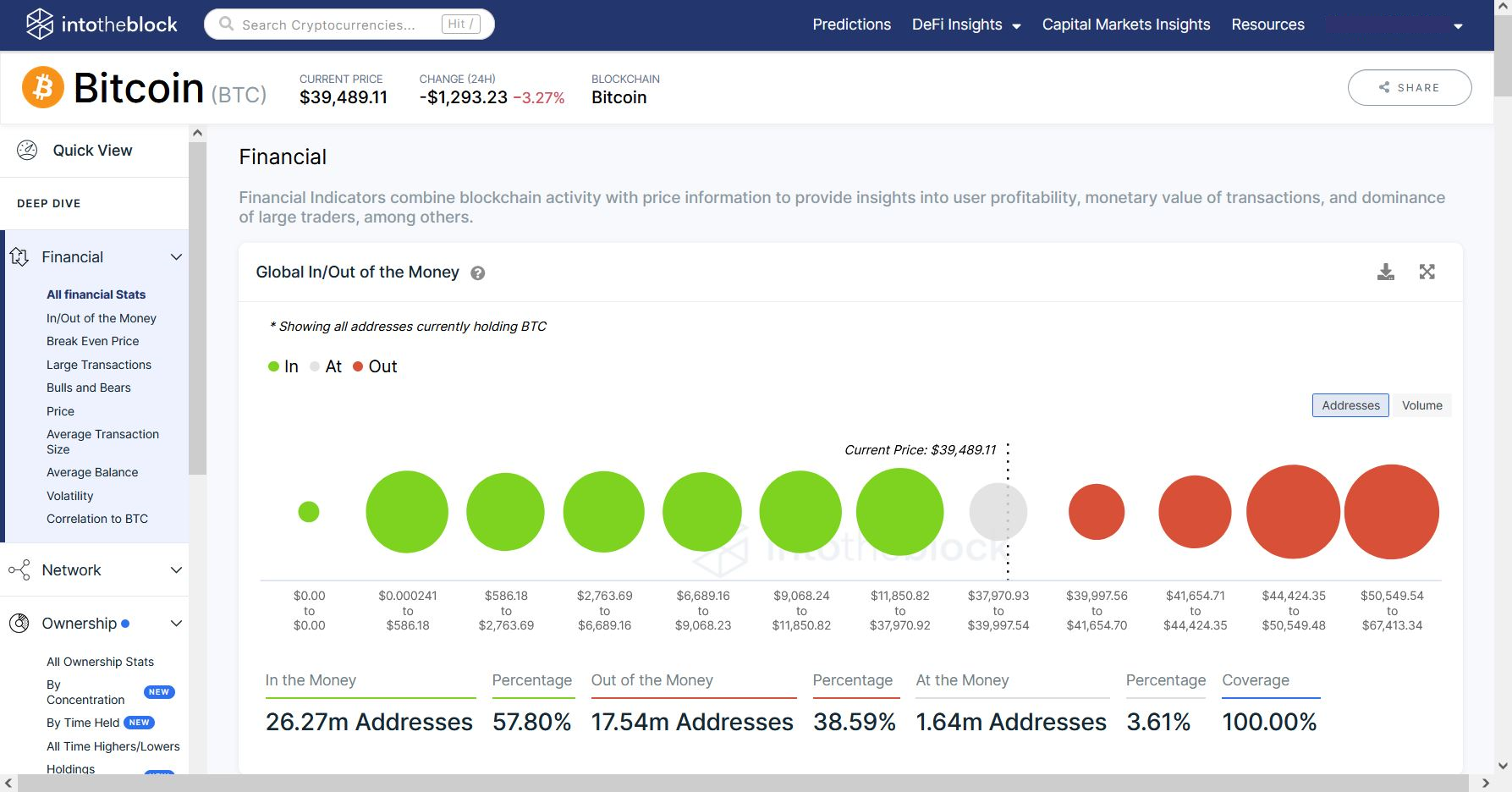
Task: Expand the chart to fullscreen
Action: pos(1427,272)
